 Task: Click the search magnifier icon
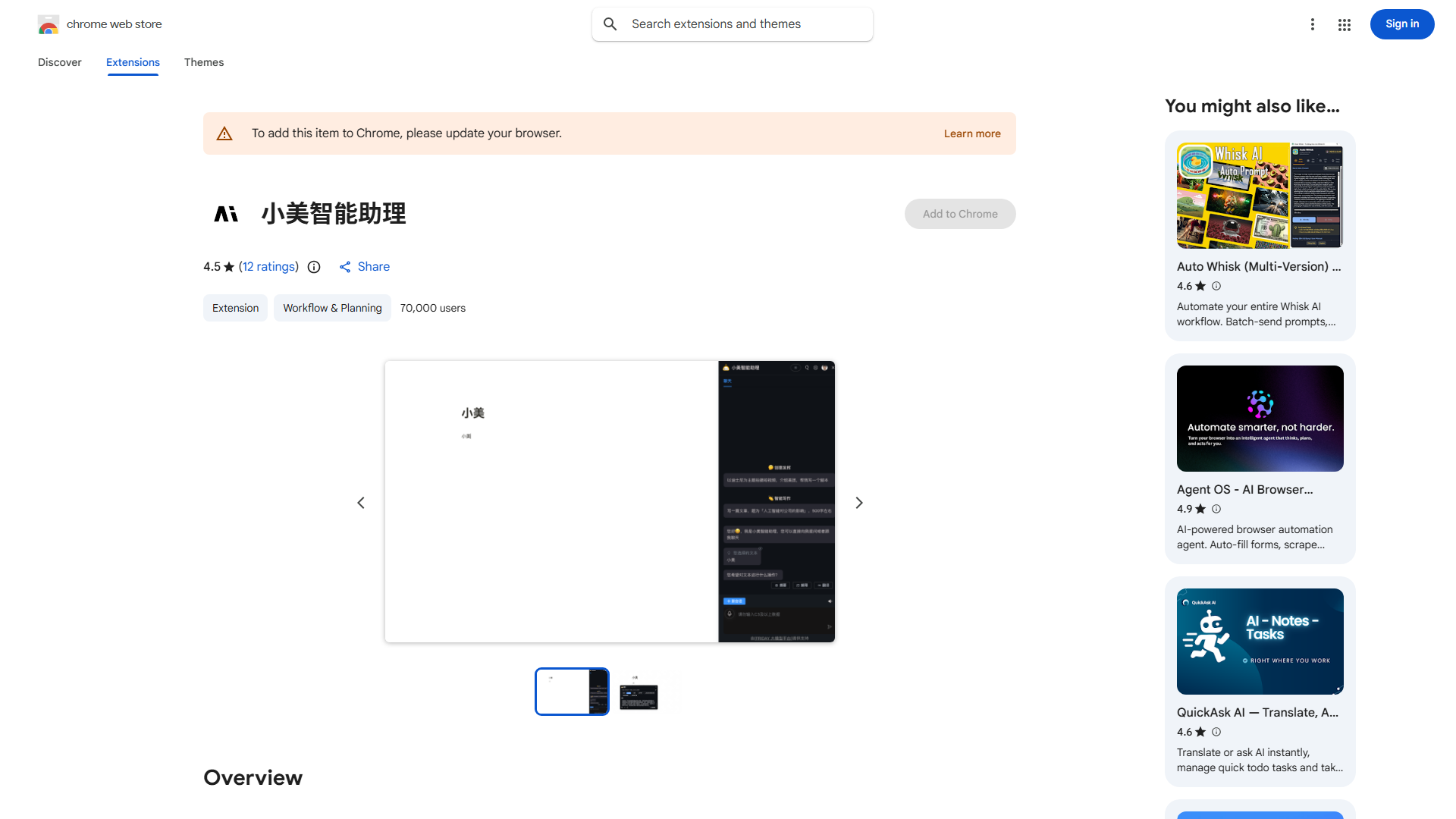tap(610, 24)
